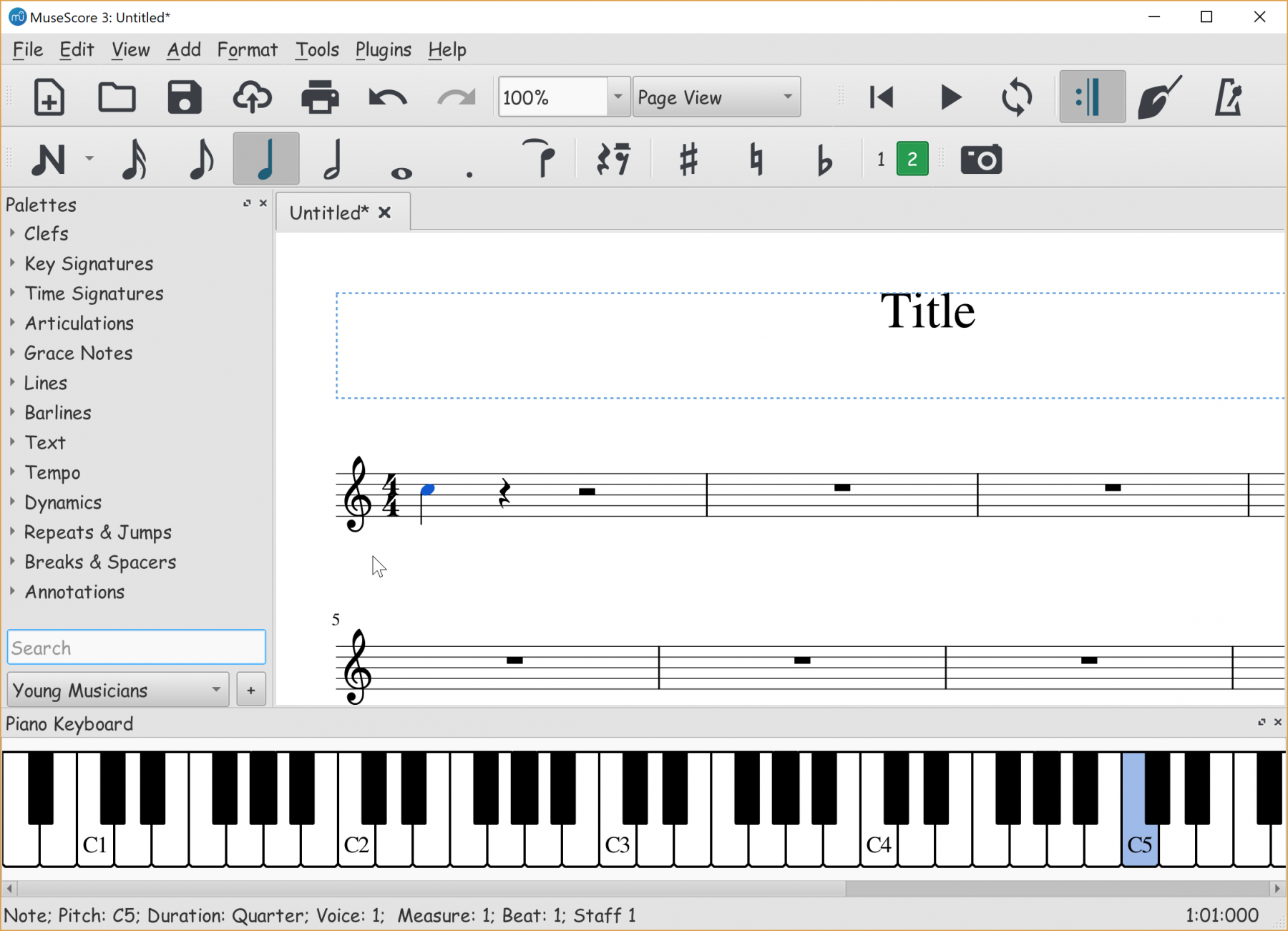Upload score to cloud icon
This screenshot has width=1288, height=931.
(x=252, y=97)
